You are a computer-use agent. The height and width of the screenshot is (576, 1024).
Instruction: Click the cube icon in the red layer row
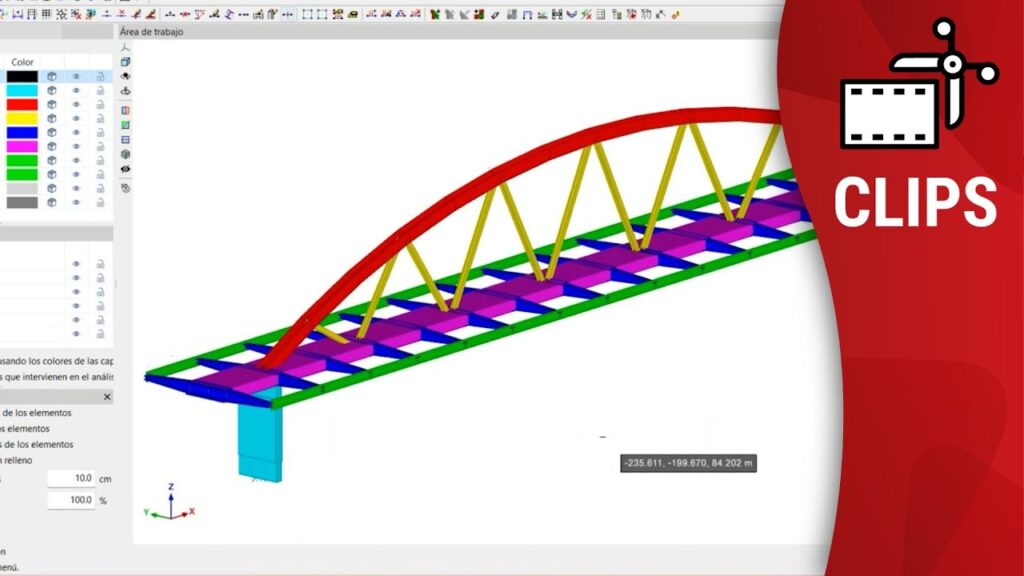point(51,104)
